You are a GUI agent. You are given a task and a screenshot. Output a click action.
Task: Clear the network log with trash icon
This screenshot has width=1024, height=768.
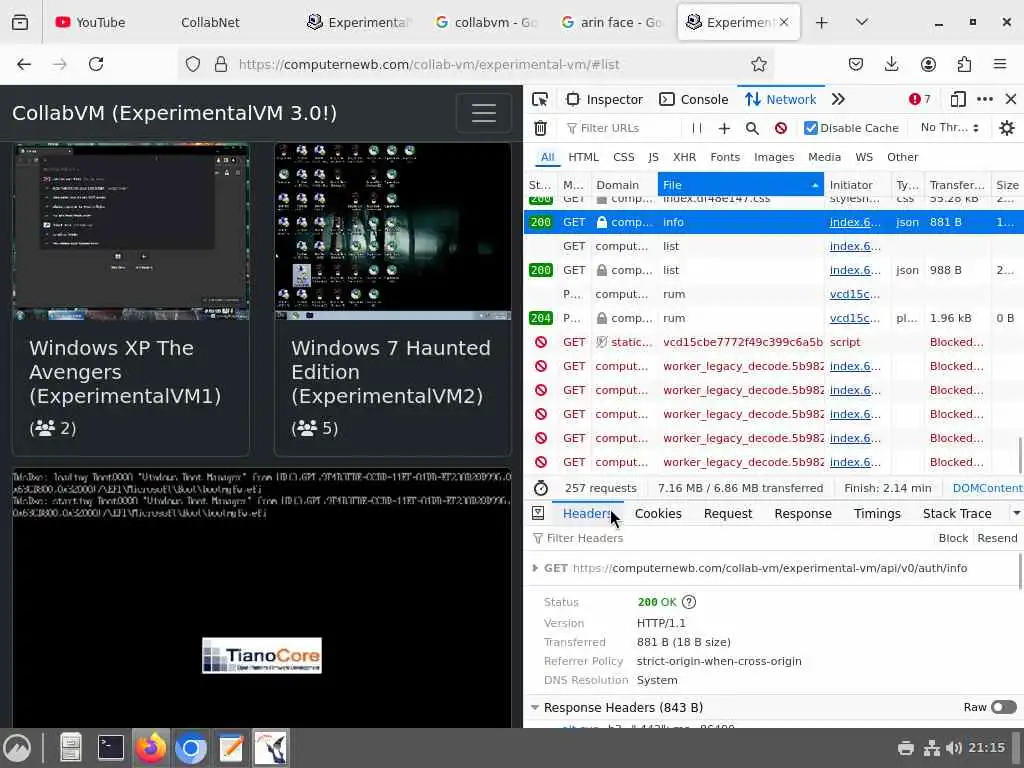(540, 128)
